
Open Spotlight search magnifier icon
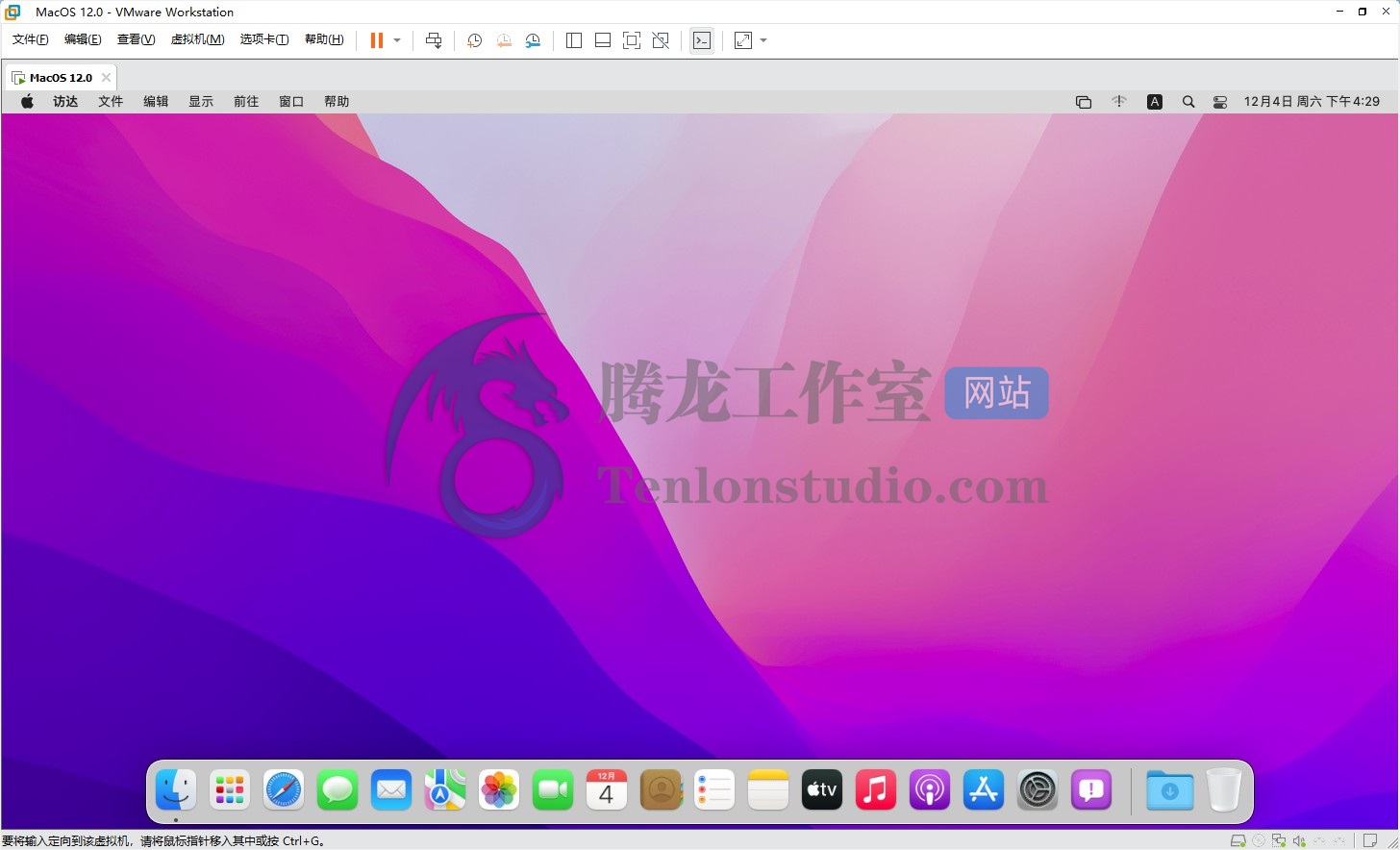click(1188, 102)
